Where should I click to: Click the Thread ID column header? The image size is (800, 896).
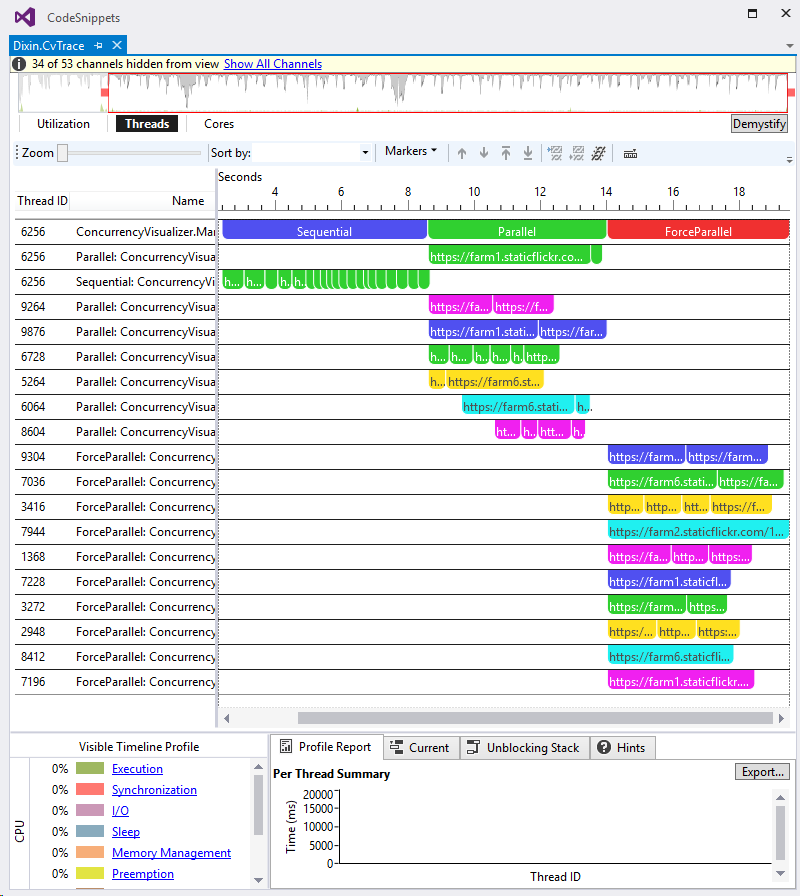[x=42, y=201]
